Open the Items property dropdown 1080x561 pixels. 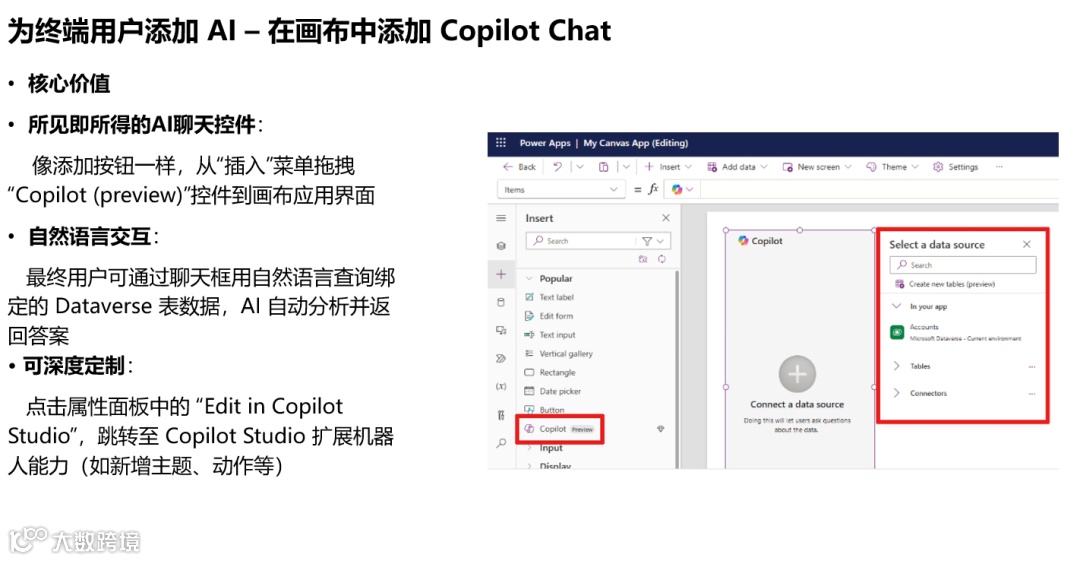coord(561,190)
